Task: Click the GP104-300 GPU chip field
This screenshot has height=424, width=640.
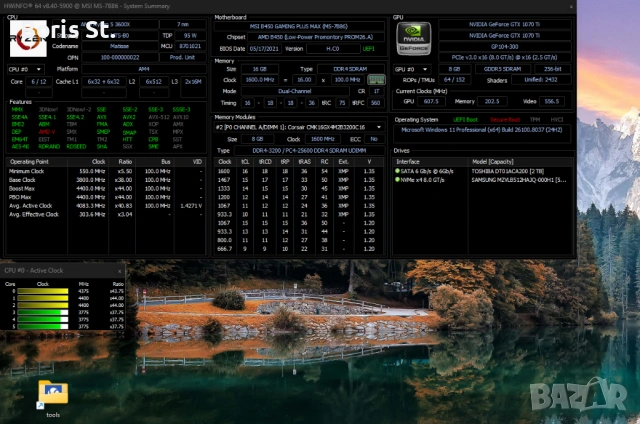Action: pos(504,47)
